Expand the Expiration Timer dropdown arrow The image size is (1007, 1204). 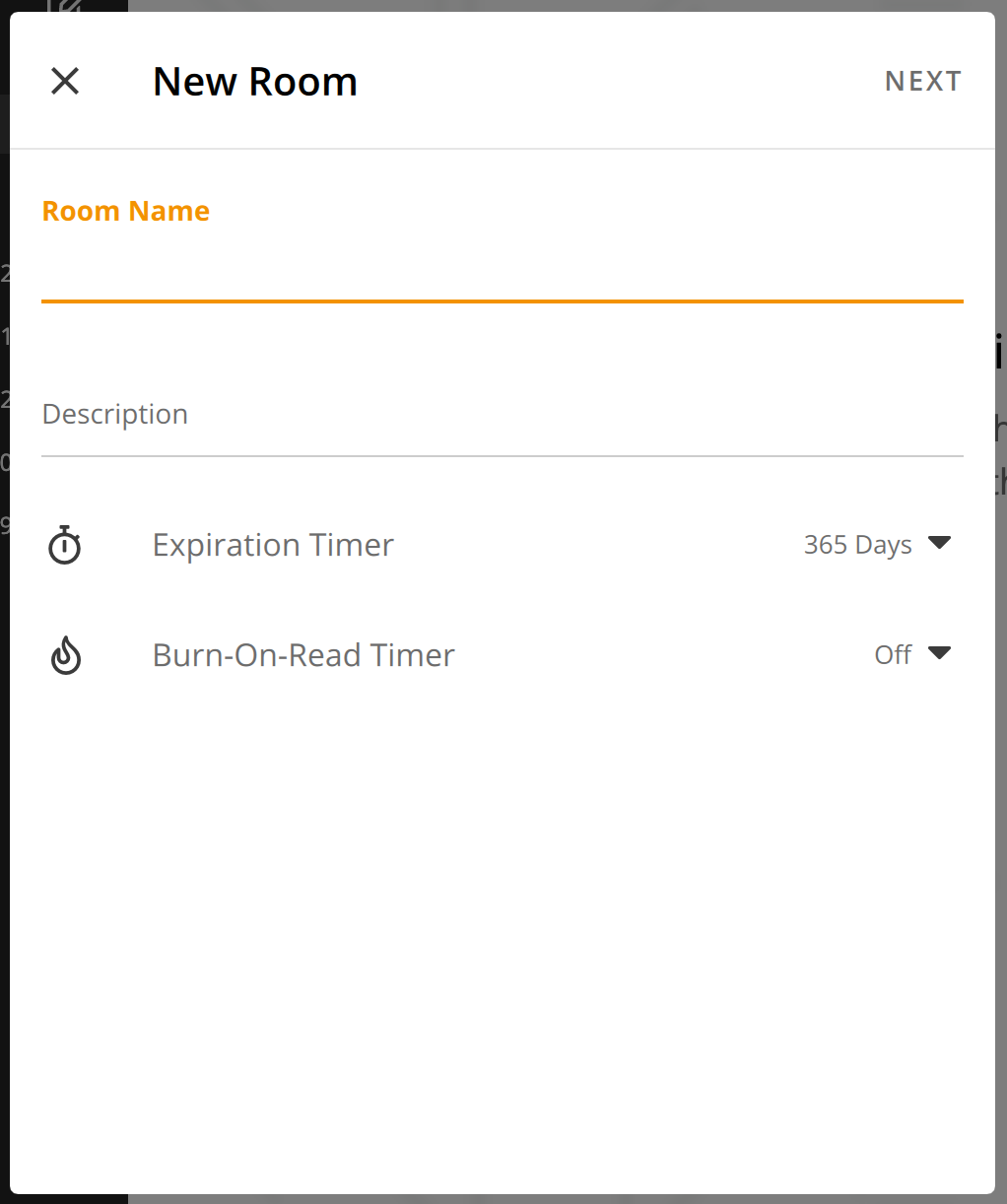pos(940,543)
